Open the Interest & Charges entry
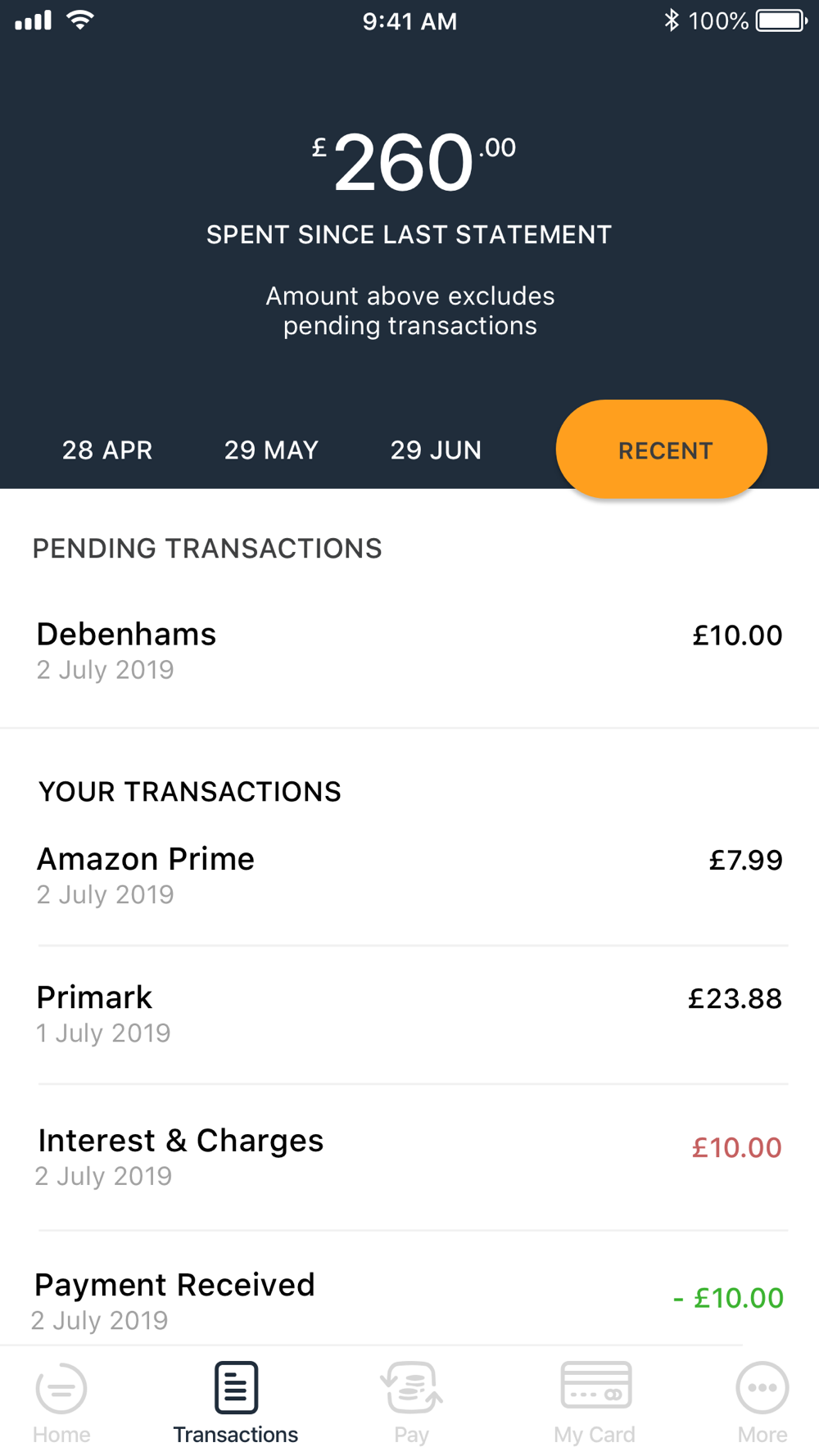This screenshot has width=819, height=1456. (409, 1157)
